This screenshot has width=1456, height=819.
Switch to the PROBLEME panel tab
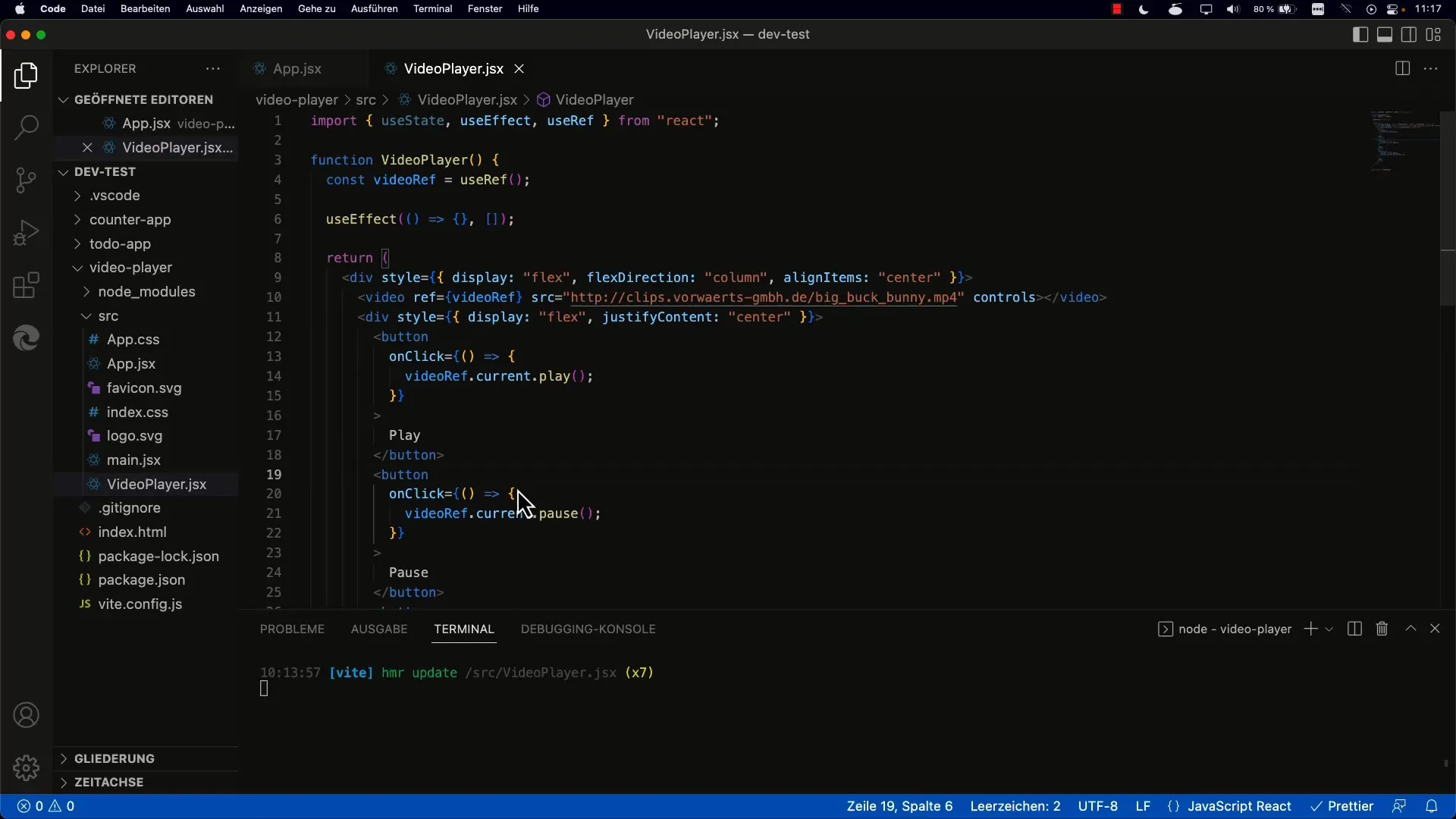click(x=292, y=629)
